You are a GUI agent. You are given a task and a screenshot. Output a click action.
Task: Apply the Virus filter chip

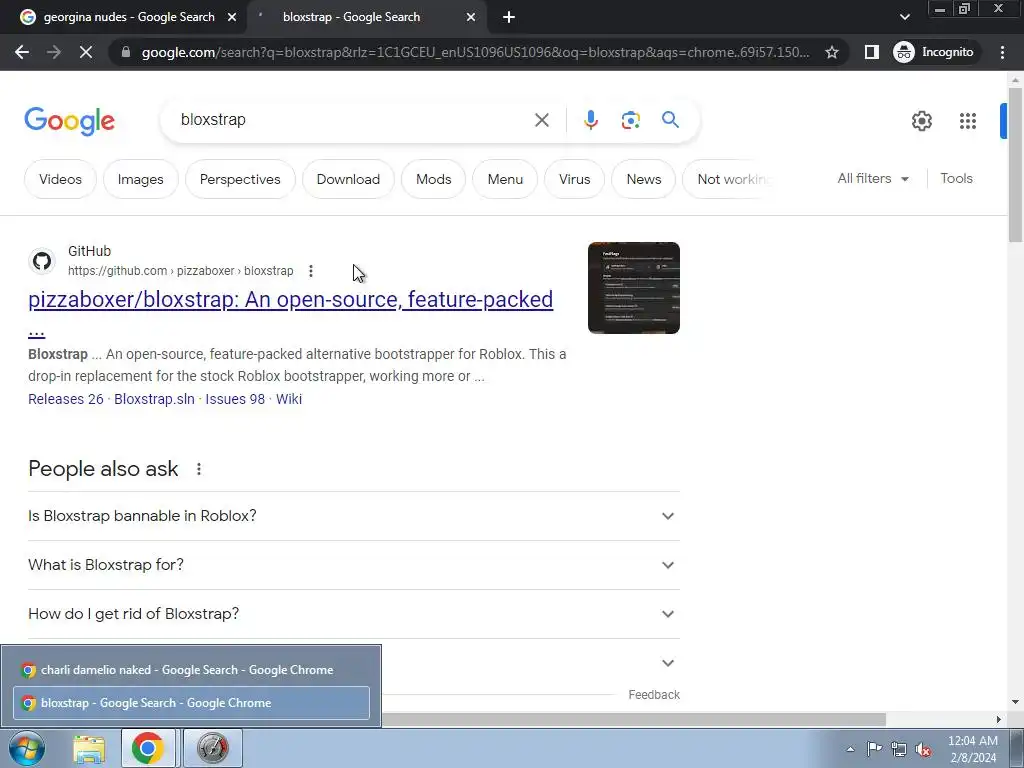[574, 179]
